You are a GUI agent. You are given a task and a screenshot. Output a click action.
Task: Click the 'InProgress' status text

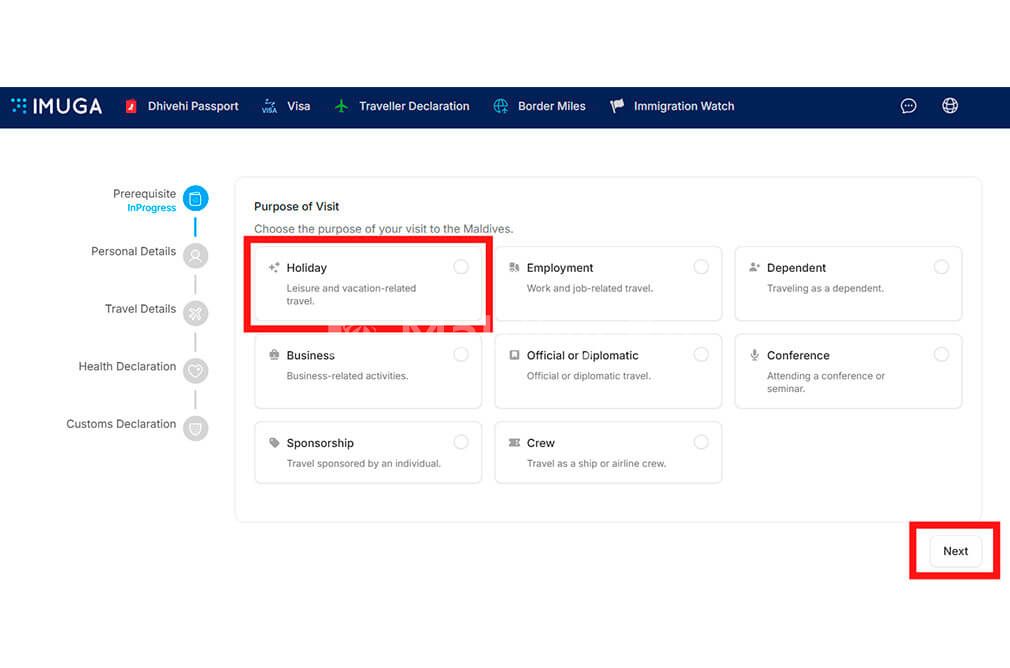(x=151, y=207)
